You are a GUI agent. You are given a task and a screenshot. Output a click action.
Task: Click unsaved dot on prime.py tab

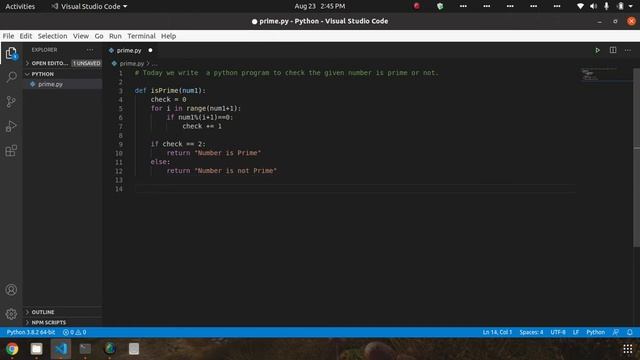150,50
